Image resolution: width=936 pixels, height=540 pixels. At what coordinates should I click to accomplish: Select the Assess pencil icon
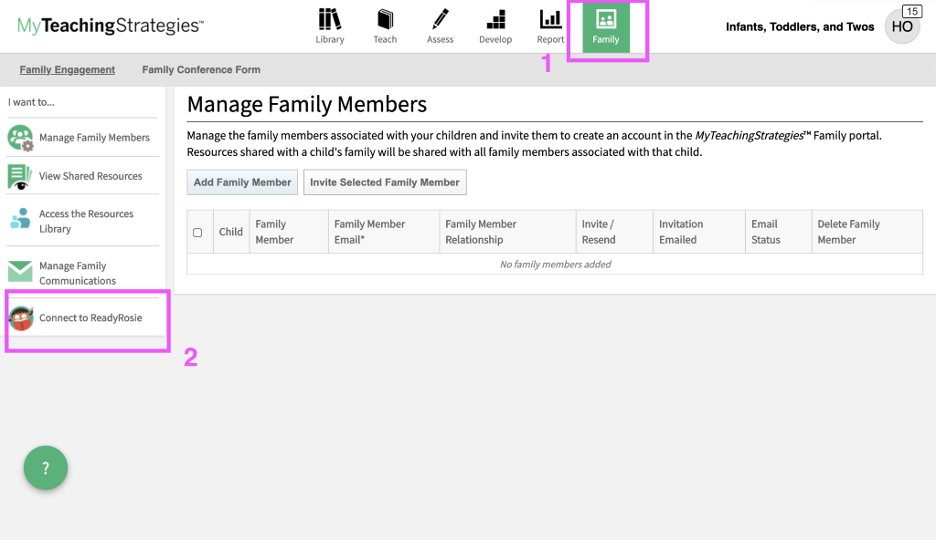440,20
